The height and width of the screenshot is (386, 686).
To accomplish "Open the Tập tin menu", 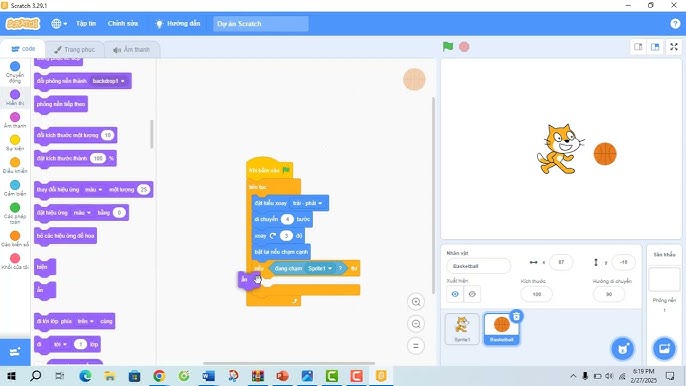I will pyautogui.click(x=86, y=24).
